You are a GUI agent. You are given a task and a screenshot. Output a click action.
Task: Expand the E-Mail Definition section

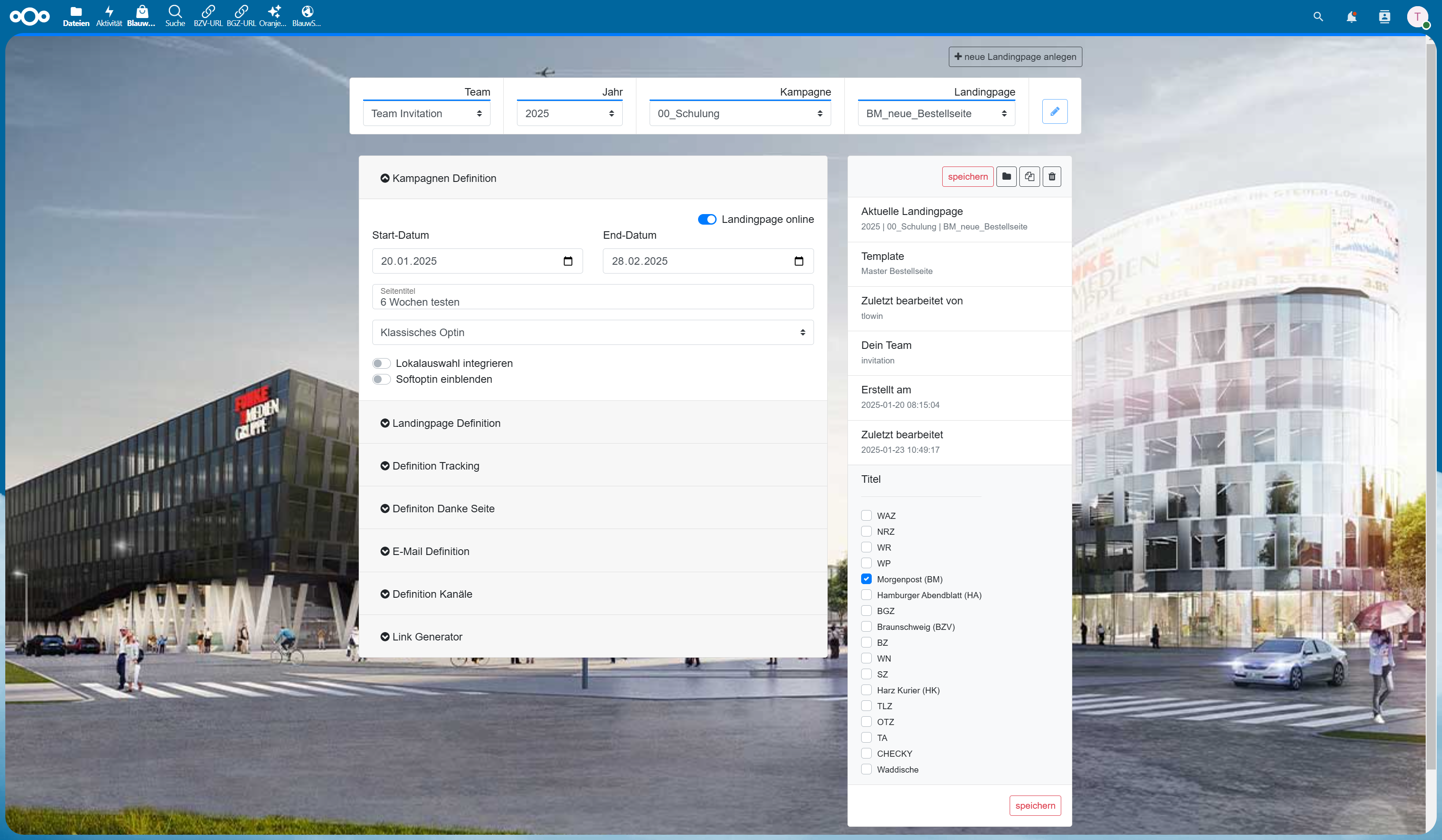593,551
